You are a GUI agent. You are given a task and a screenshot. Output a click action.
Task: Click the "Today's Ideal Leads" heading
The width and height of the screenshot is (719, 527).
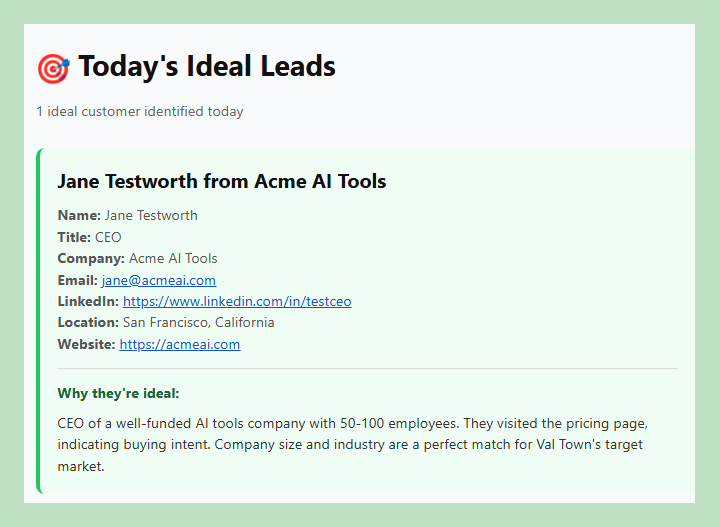[206, 67]
